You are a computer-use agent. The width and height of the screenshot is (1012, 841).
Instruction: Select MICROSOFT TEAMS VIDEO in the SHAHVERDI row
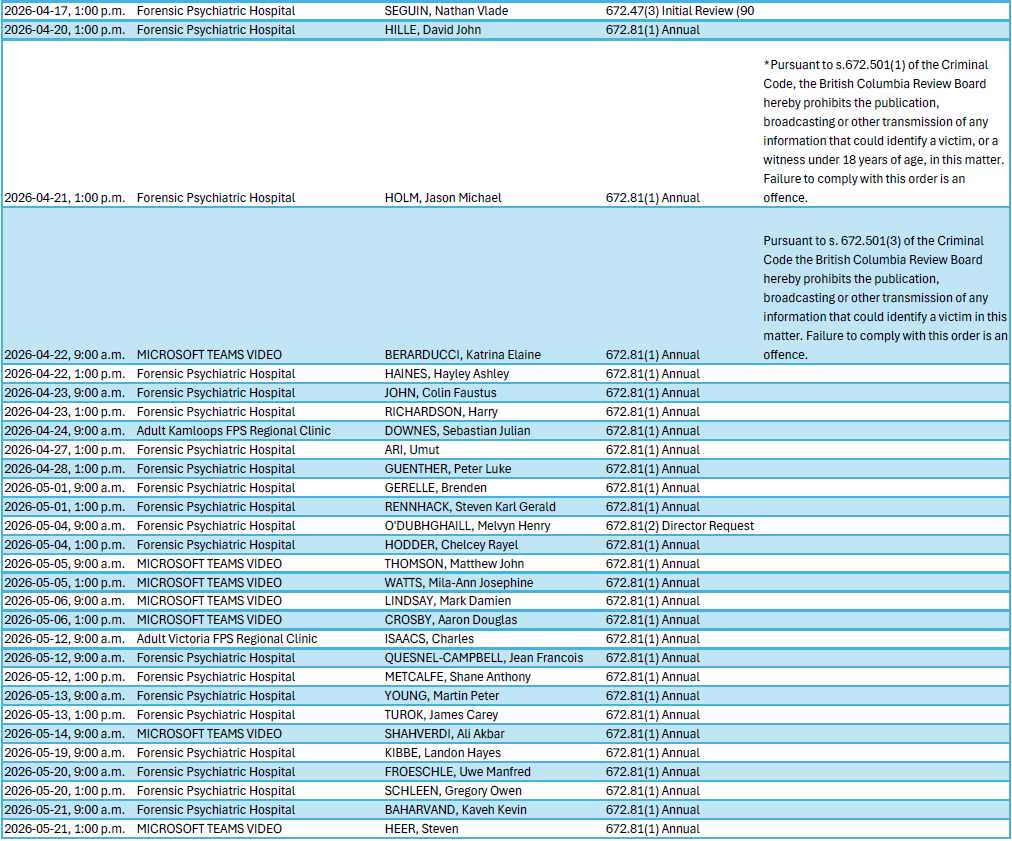pyautogui.click(x=209, y=734)
